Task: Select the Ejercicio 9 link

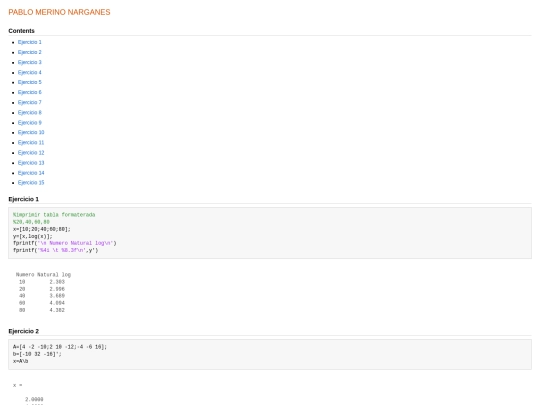Action: click(30, 123)
